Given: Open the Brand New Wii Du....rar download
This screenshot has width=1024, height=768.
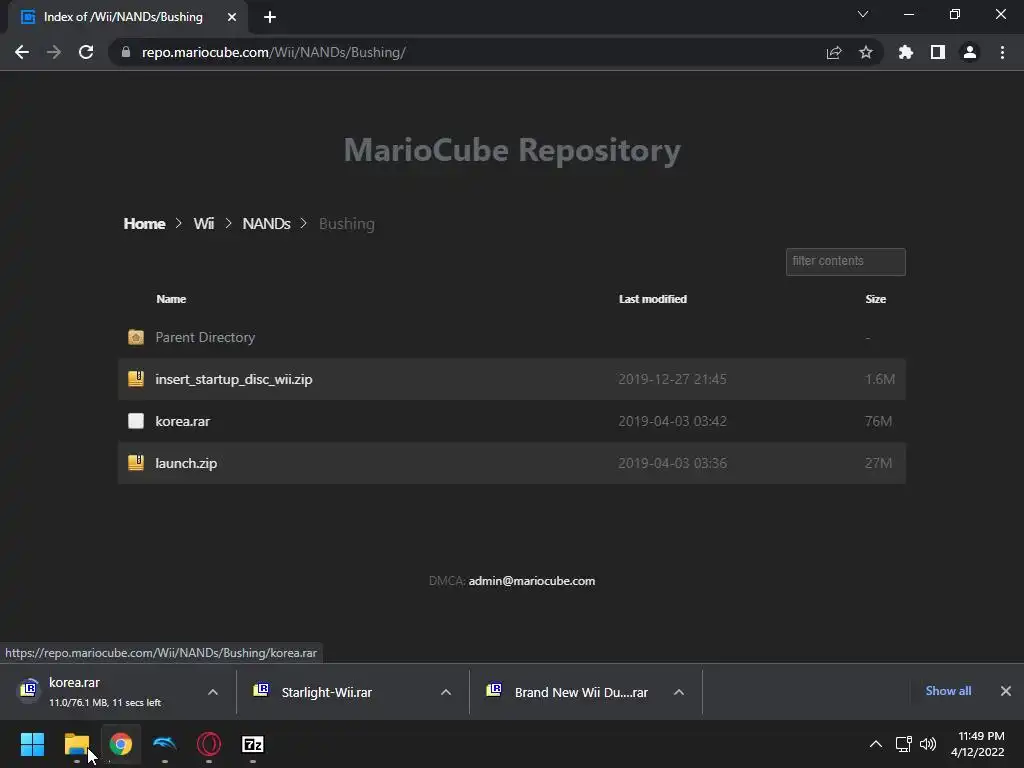Looking at the screenshot, I should (581, 692).
